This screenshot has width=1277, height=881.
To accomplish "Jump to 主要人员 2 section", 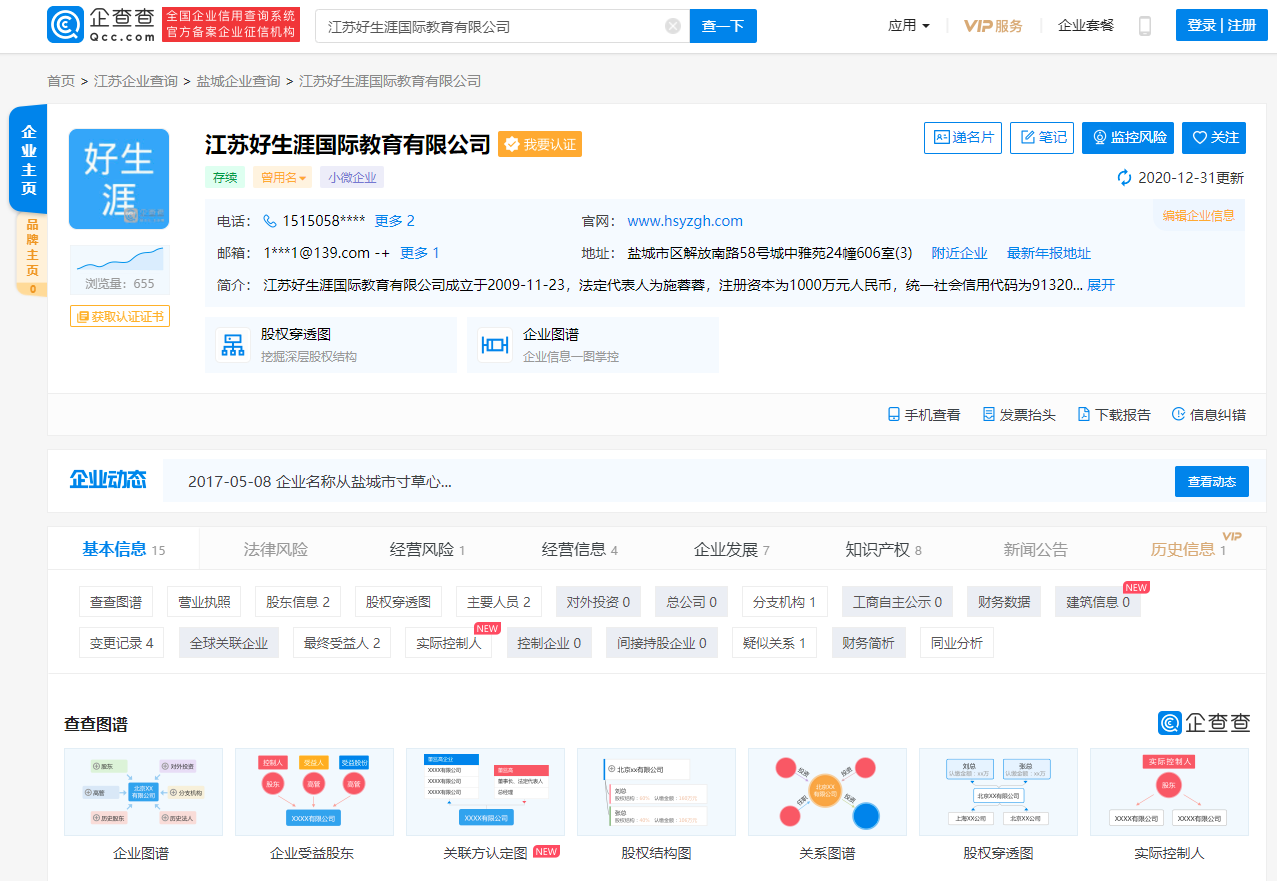I will [499, 602].
